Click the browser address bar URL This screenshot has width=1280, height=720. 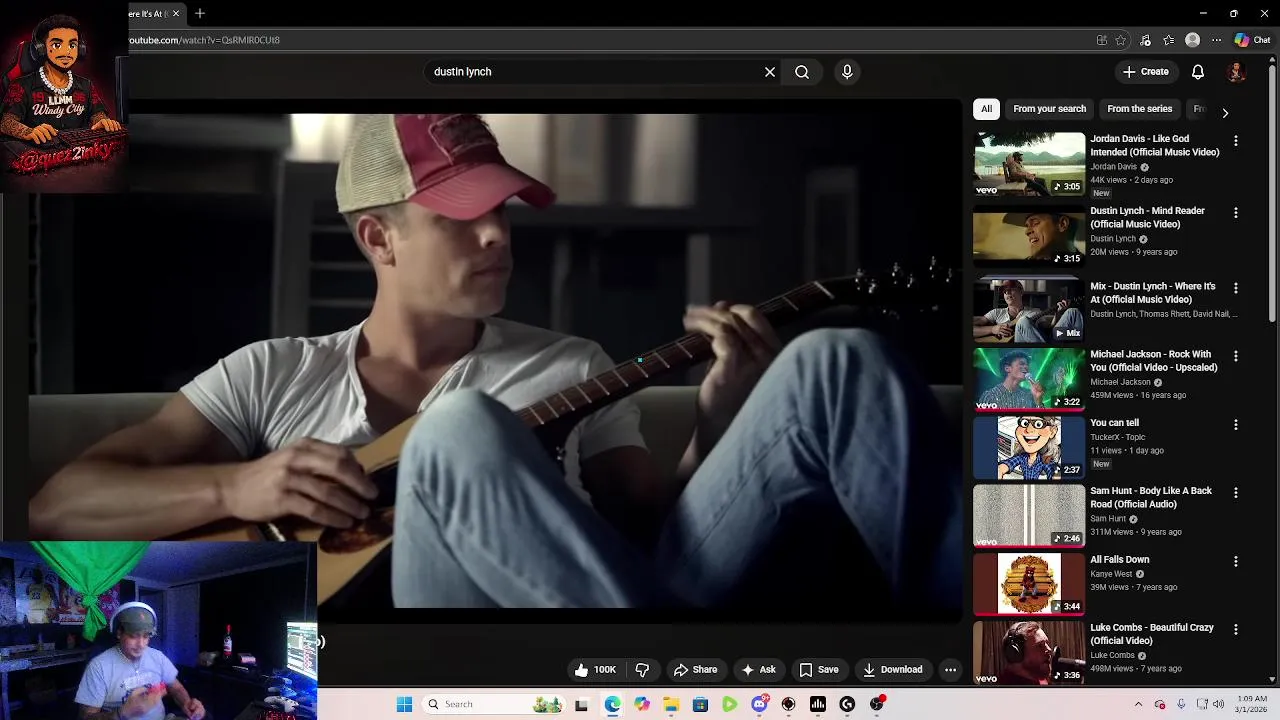pyautogui.click(x=204, y=40)
